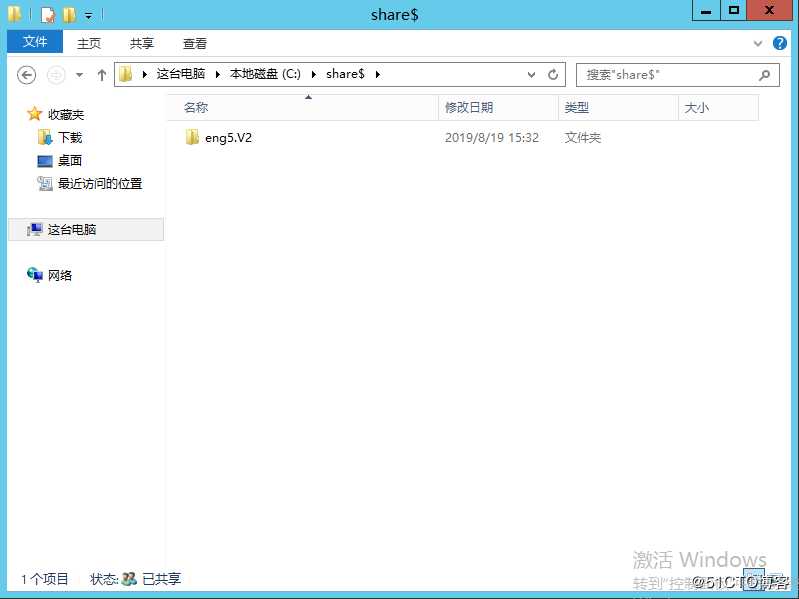Image resolution: width=799 pixels, height=599 pixels.
Task: Click the eng5.V2 folder icon
Action: [192, 137]
